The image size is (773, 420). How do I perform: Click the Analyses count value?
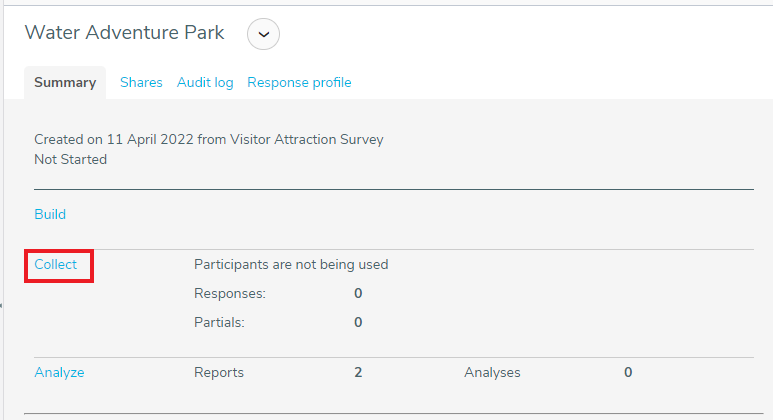628,372
